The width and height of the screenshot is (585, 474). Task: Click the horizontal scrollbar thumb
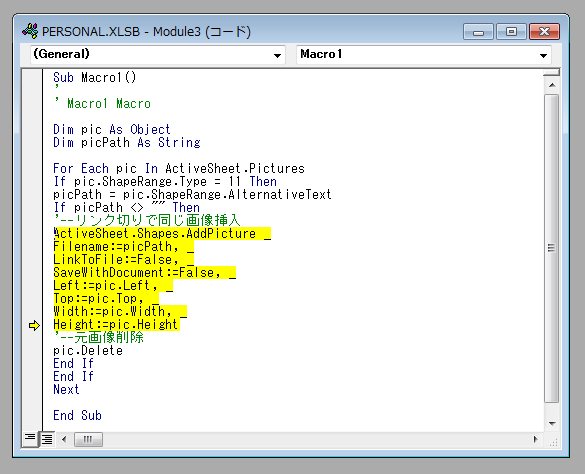(x=88, y=439)
